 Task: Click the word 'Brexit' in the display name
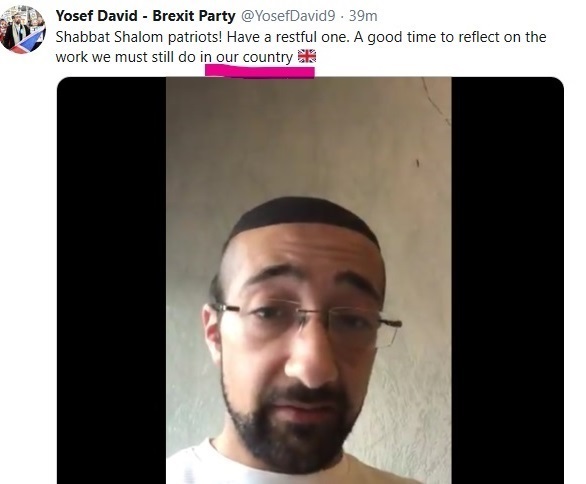click(175, 16)
